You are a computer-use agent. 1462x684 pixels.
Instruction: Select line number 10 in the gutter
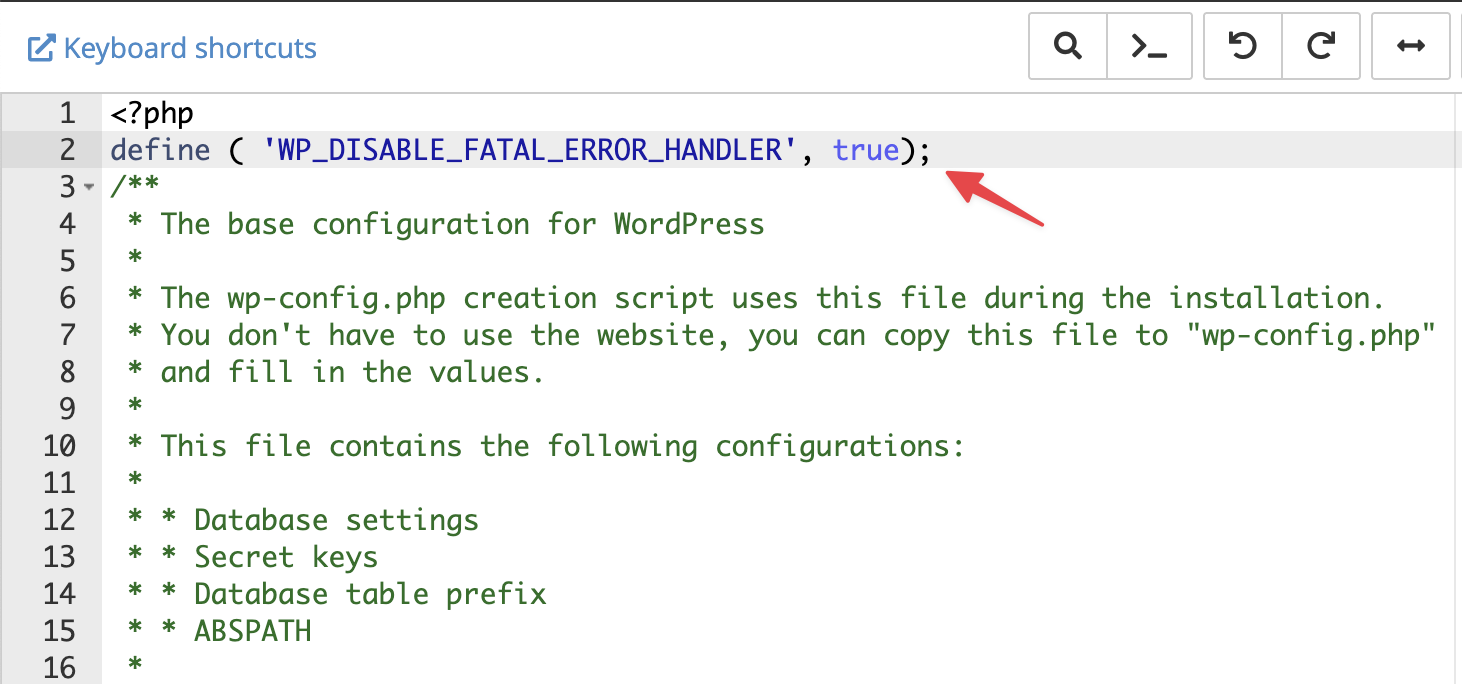60,446
